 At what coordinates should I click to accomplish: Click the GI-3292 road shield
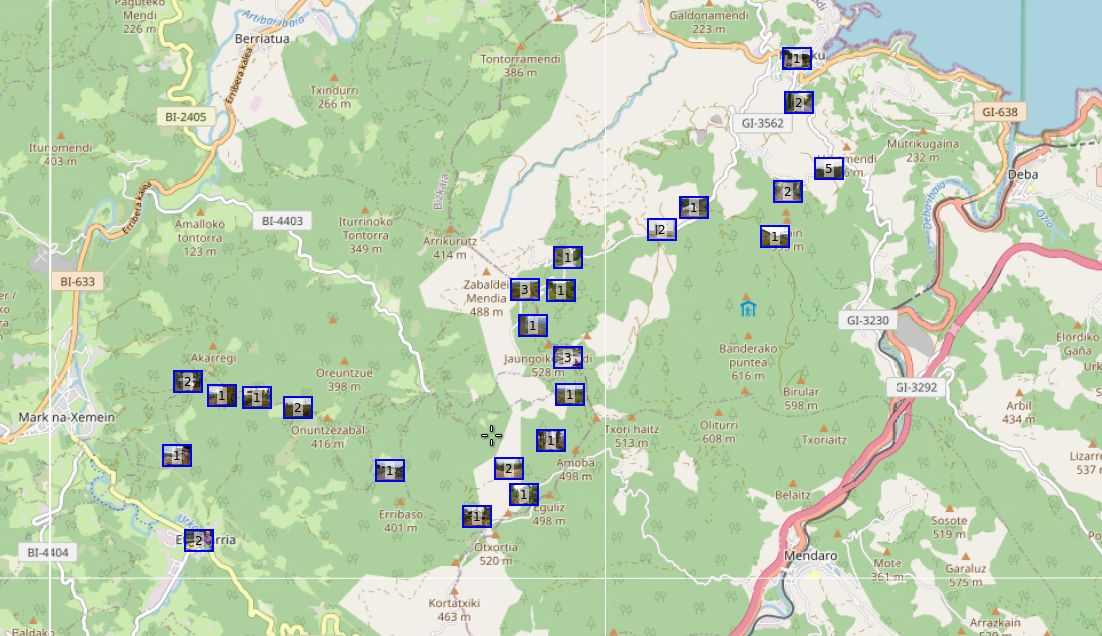pyautogui.click(x=915, y=387)
